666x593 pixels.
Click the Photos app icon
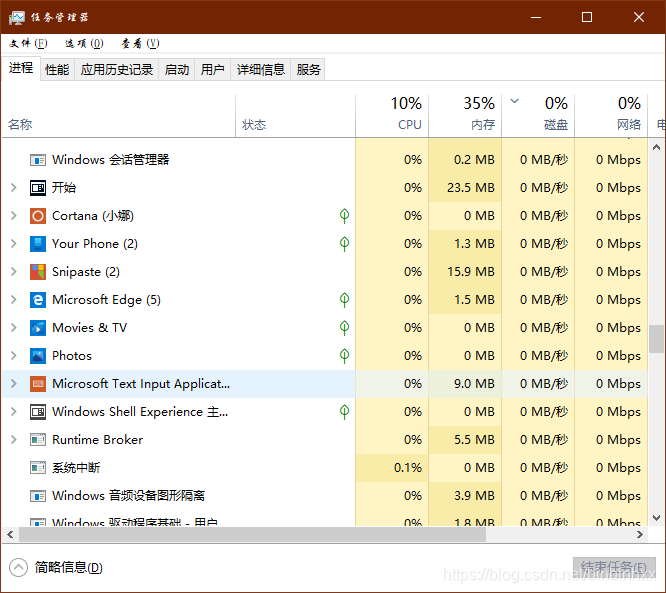[38, 356]
